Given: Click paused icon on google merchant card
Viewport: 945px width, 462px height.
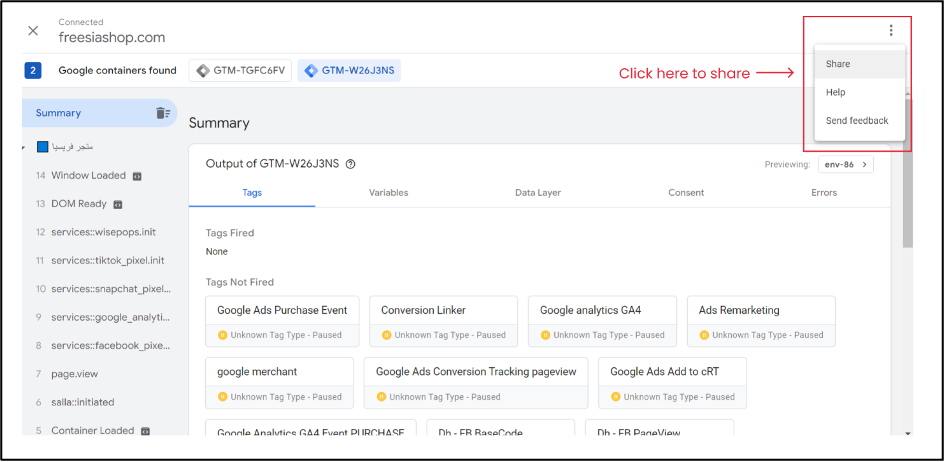Looking at the screenshot, I should pos(222,397).
